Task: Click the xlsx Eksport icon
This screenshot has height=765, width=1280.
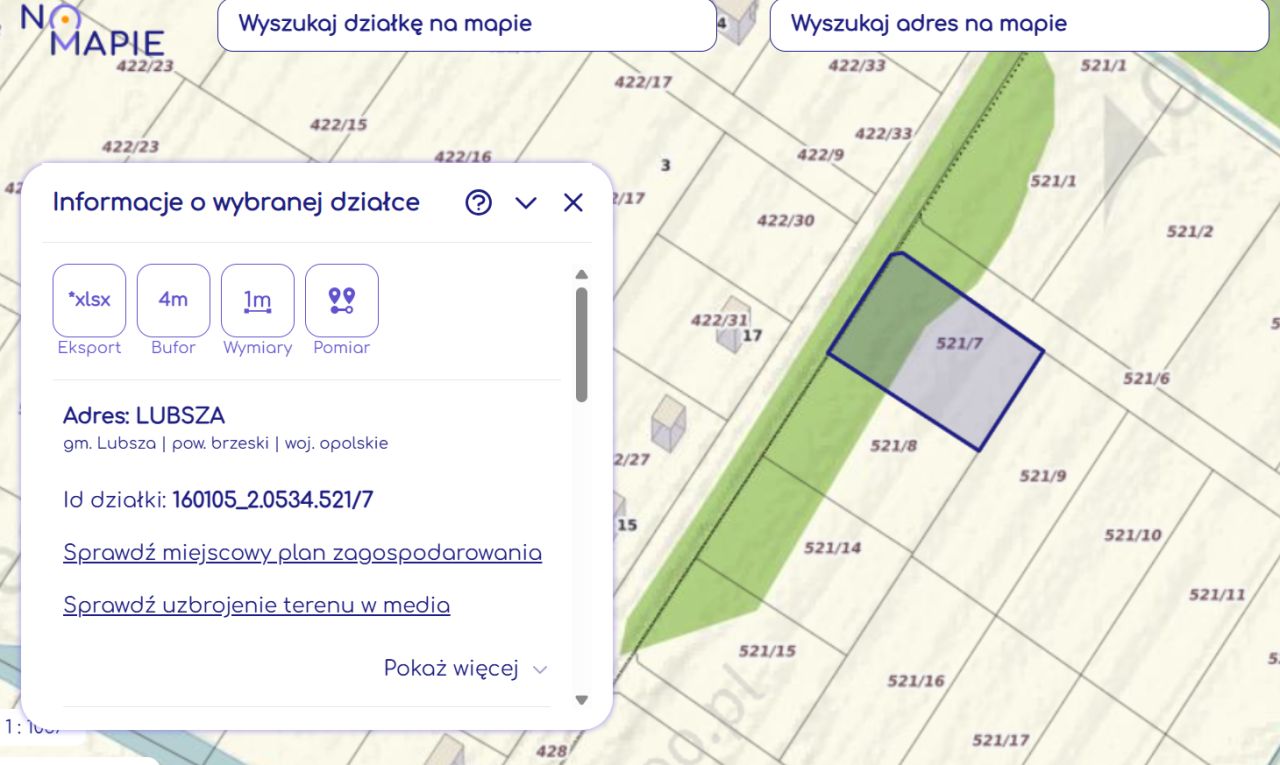Action: [x=89, y=300]
